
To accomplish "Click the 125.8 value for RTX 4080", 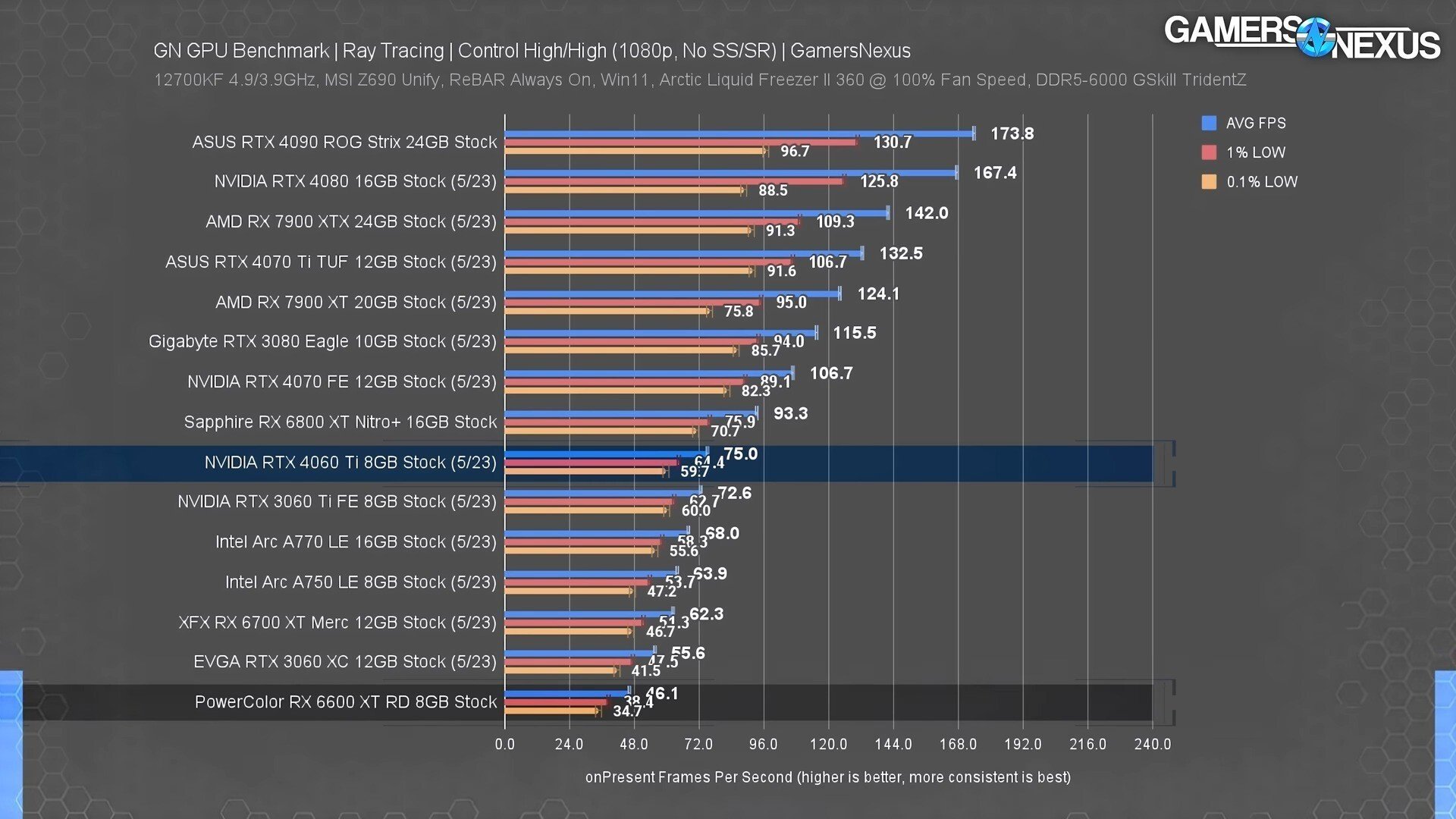I will 879,181.
